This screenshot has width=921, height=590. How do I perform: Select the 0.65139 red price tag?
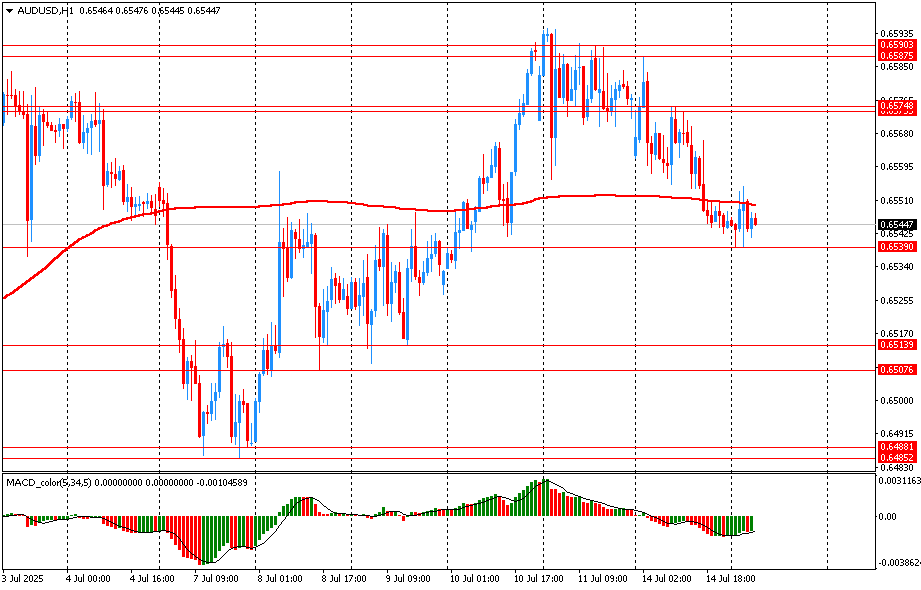(896, 345)
